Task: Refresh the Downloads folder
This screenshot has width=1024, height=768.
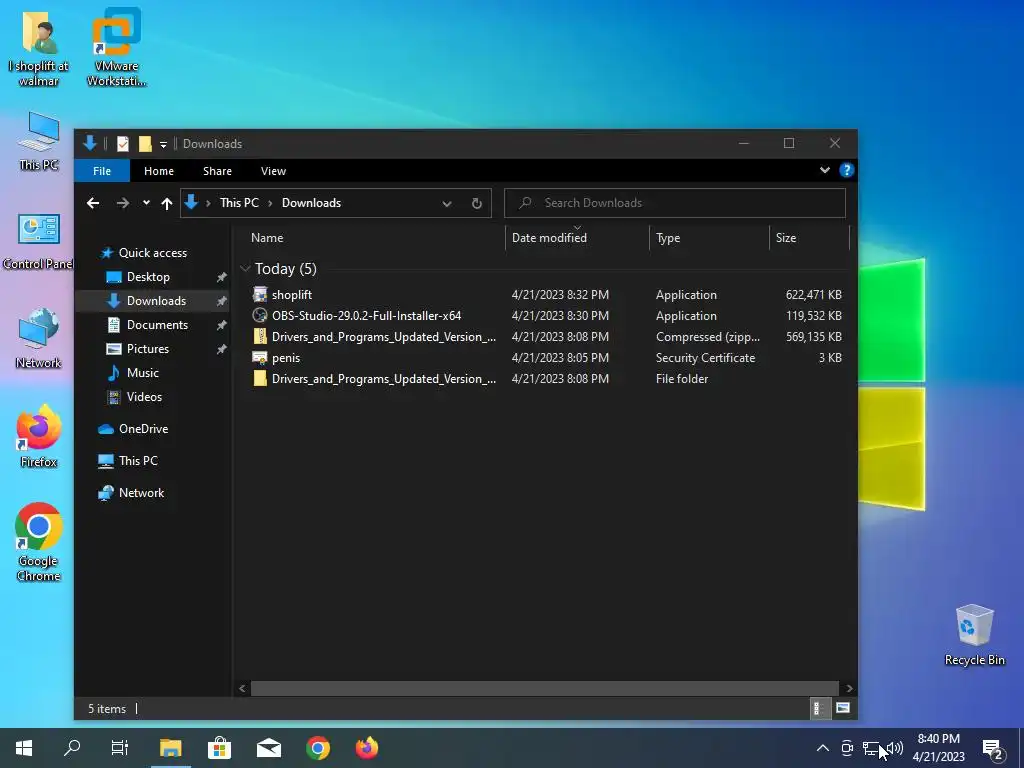Action: 477,204
